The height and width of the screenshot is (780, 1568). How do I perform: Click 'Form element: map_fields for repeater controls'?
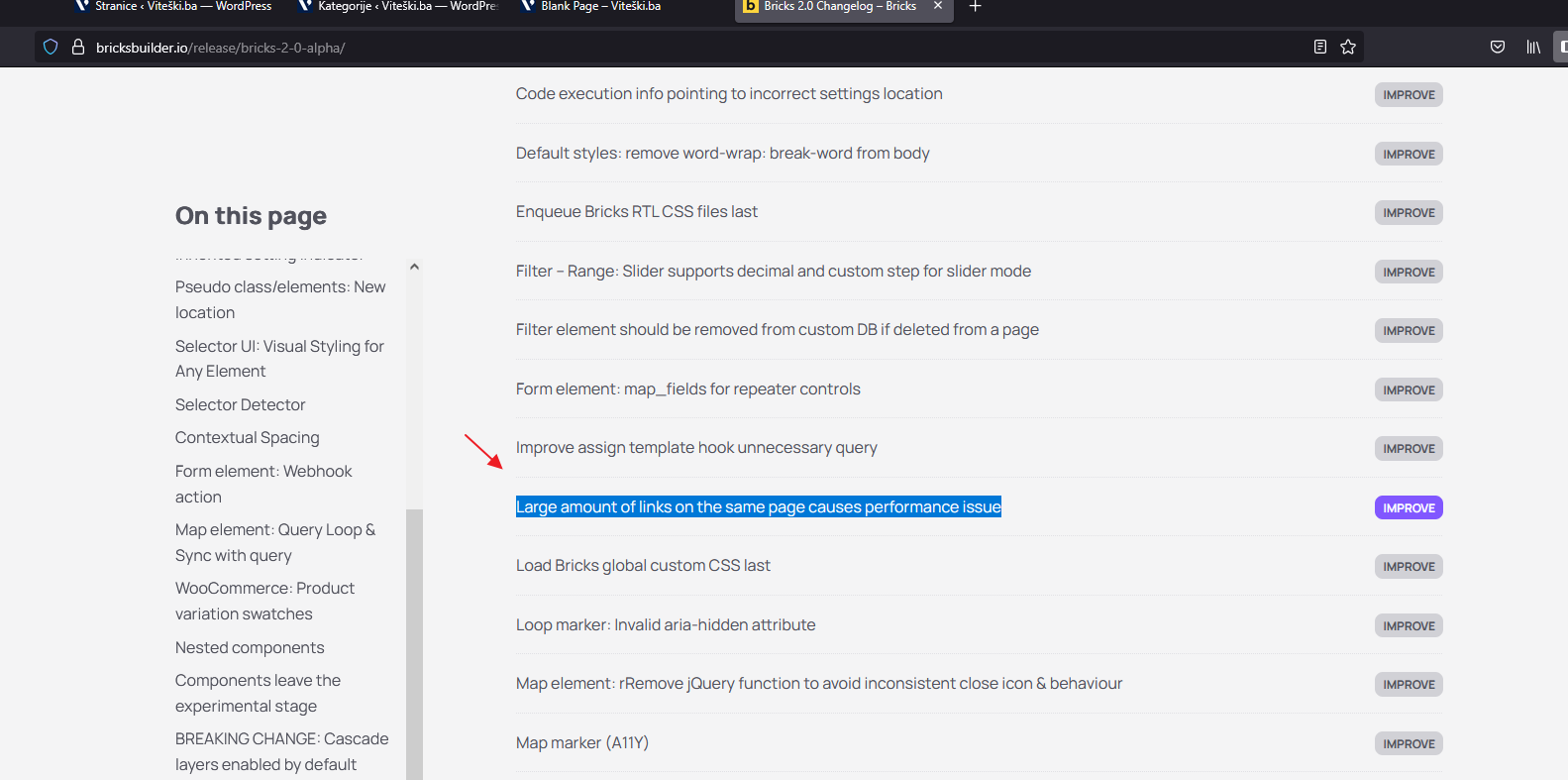point(688,389)
